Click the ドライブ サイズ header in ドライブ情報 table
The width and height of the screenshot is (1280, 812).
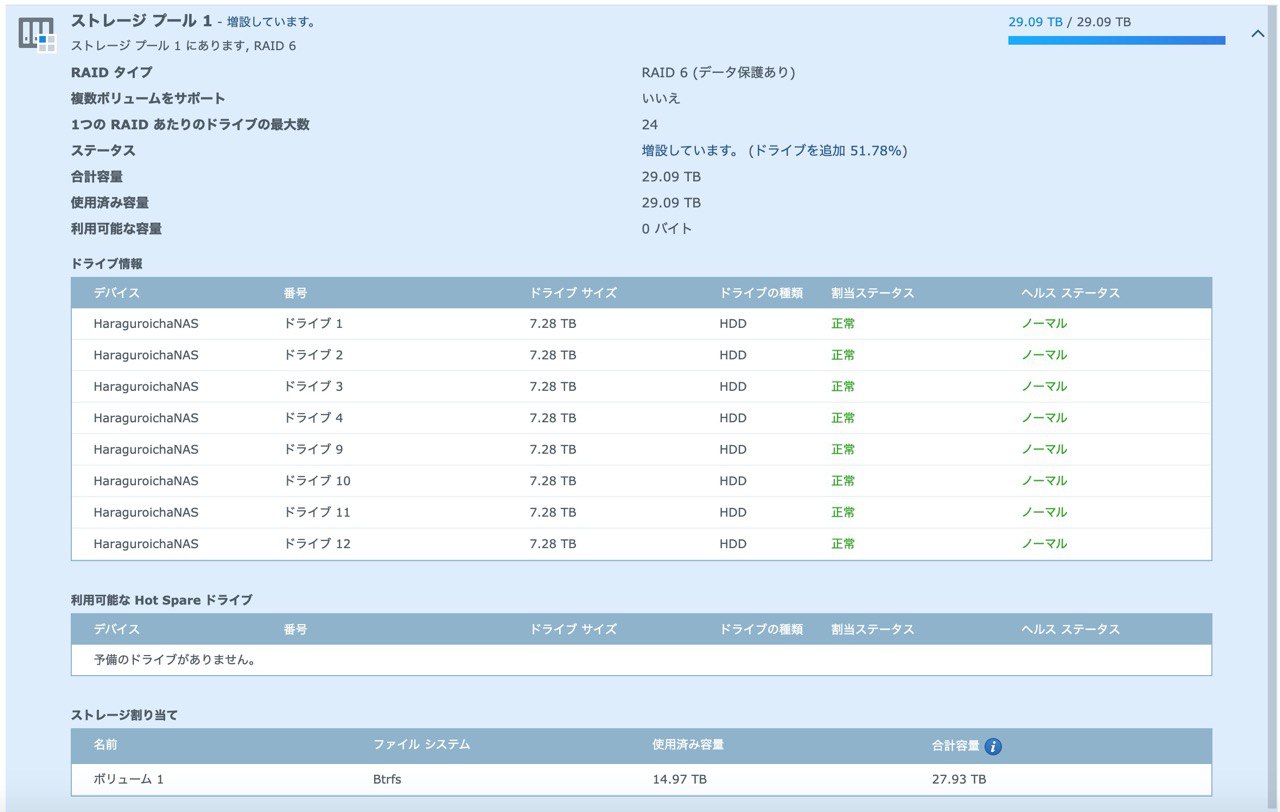click(573, 293)
